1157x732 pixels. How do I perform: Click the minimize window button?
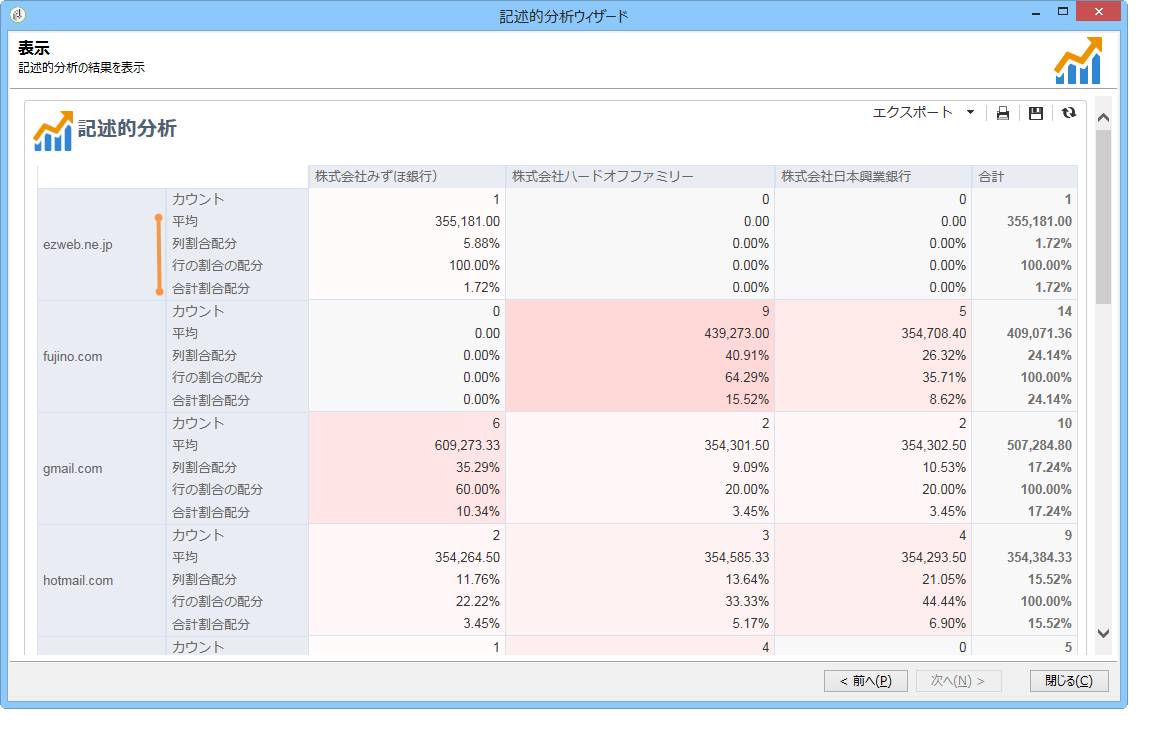[1036, 13]
